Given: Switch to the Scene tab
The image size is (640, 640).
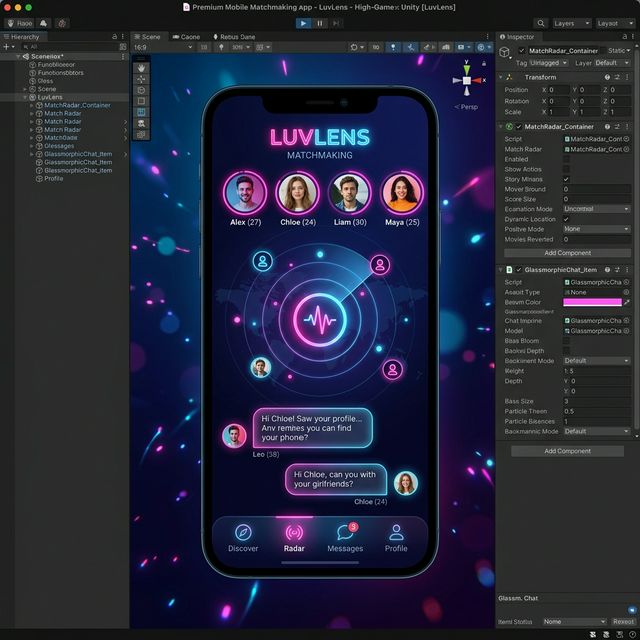Looking at the screenshot, I should click(x=147, y=37).
